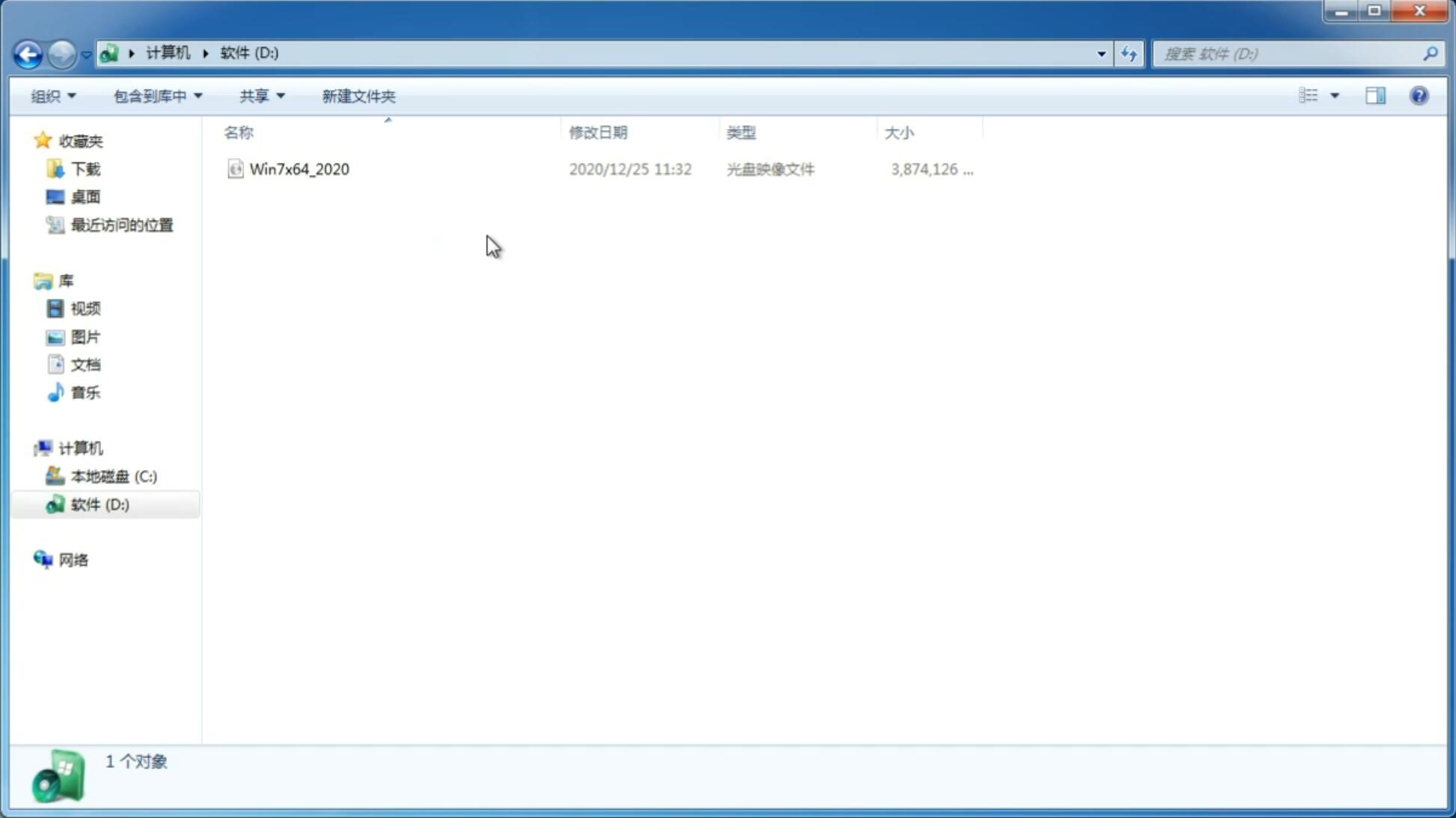Expand 组织 (Organize) dropdown menu
The height and width of the screenshot is (818, 1456).
[x=52, y=95]
